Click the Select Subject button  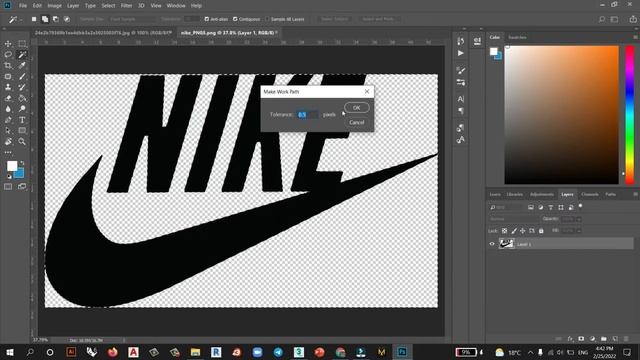tap(335, 19)
